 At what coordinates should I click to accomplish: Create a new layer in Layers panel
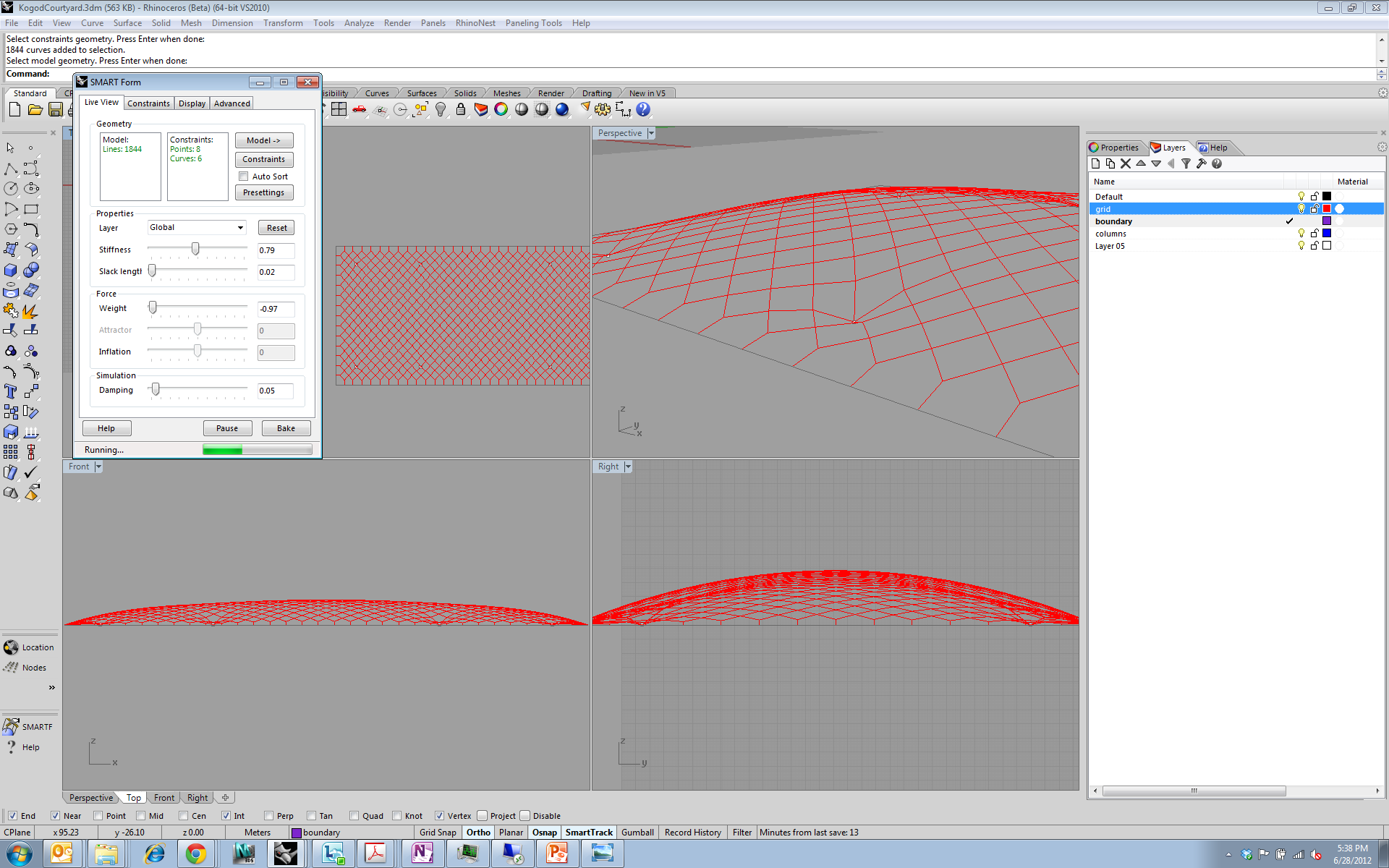(1095, 163)
